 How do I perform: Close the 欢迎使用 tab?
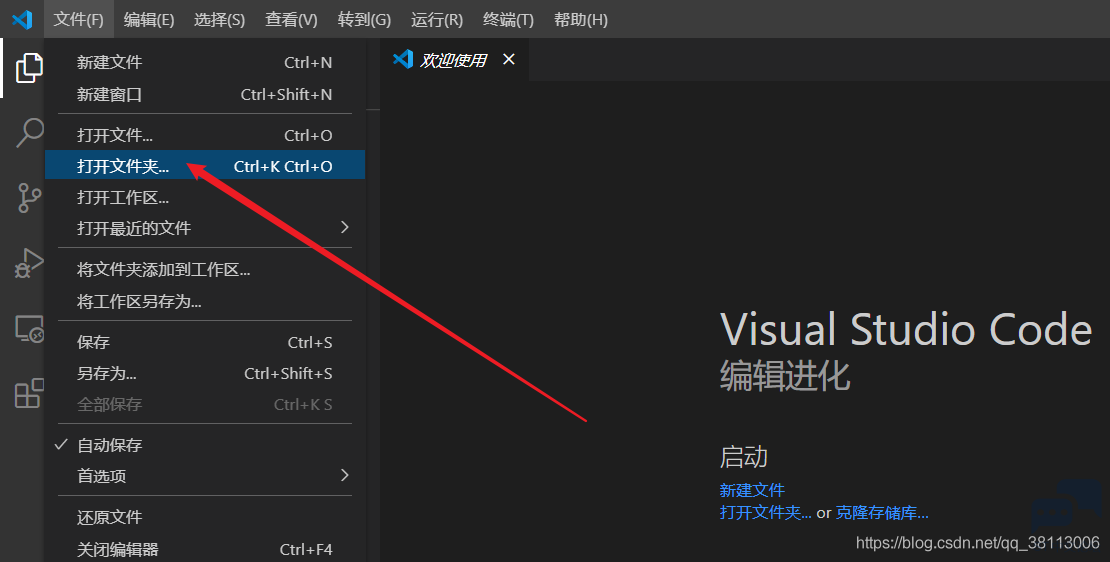(x=508, y=59)
